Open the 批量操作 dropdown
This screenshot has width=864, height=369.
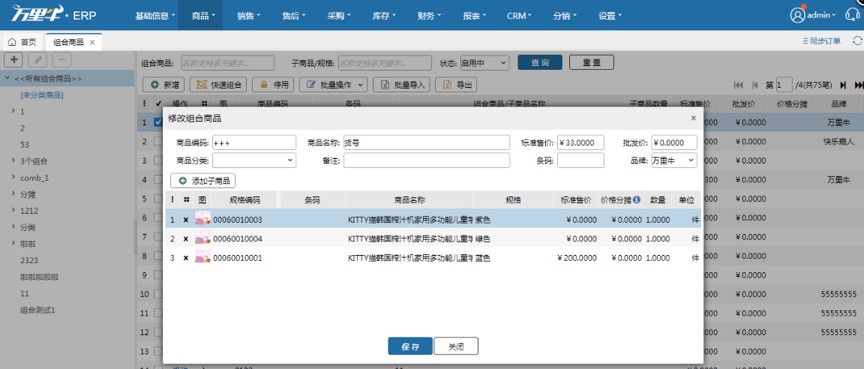click(334, 85)
